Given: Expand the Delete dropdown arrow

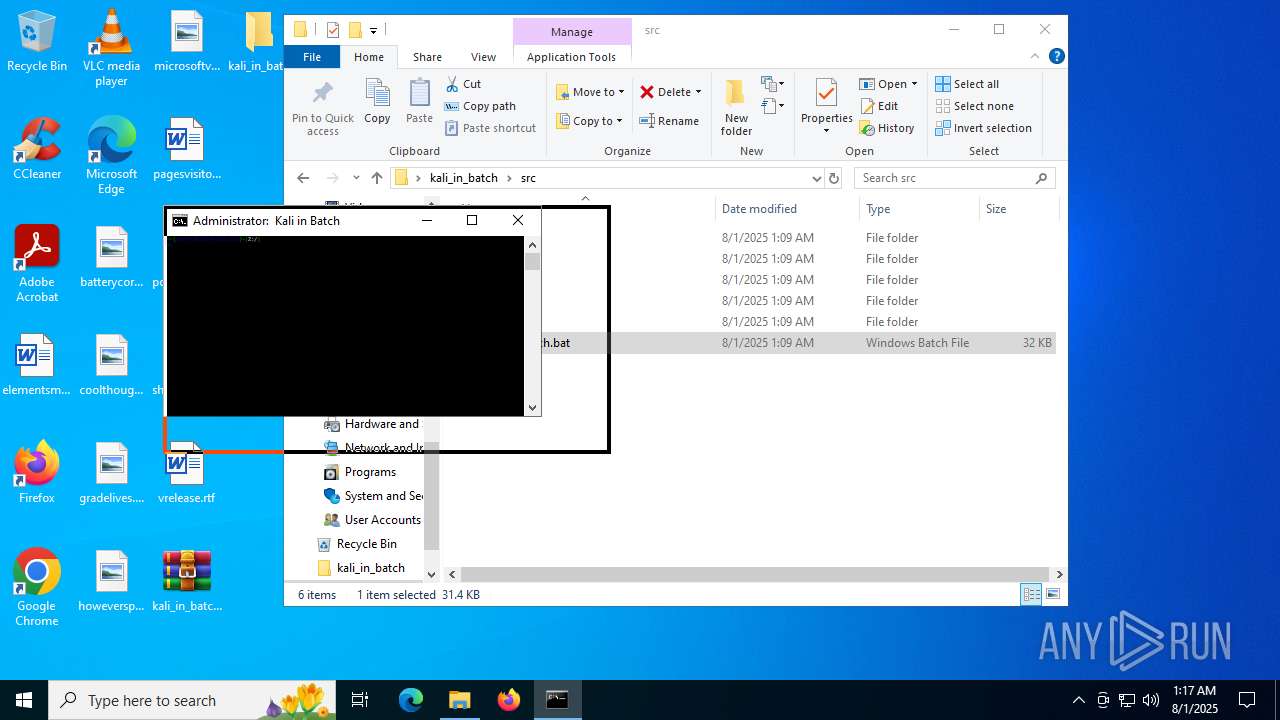Looking at the screenshot, I should 698,92.
